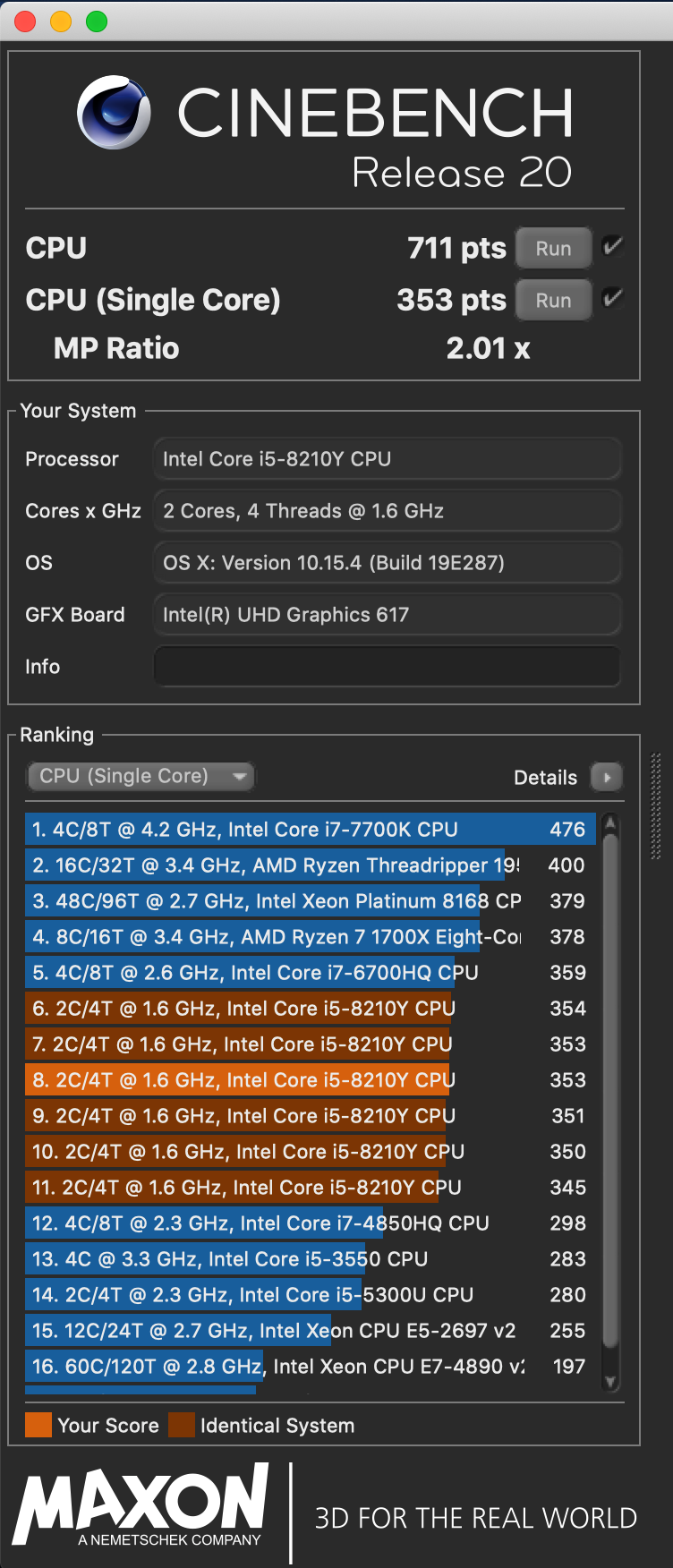Open the CPU (Single Core) ranking dropdown
The width and height of the screenshot is (673, 1568).
pyautogui.click(x=141, y=776)
